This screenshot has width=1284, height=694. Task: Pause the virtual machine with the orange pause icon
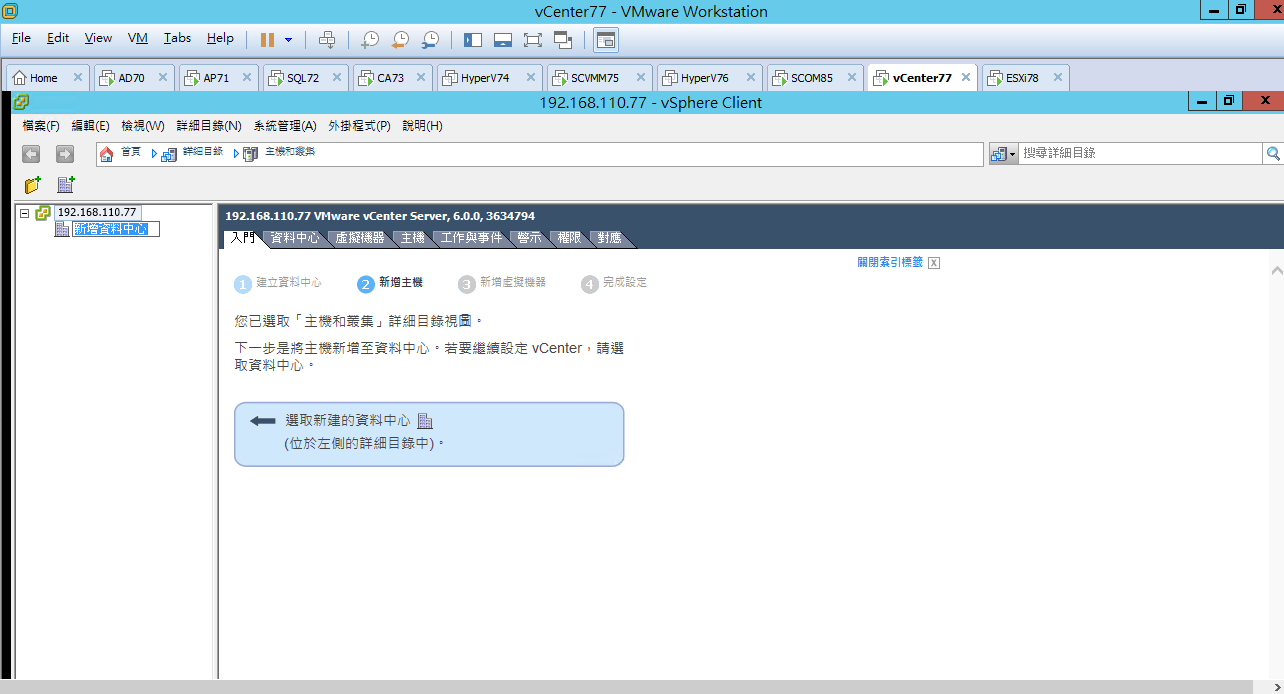click(267, 39)
